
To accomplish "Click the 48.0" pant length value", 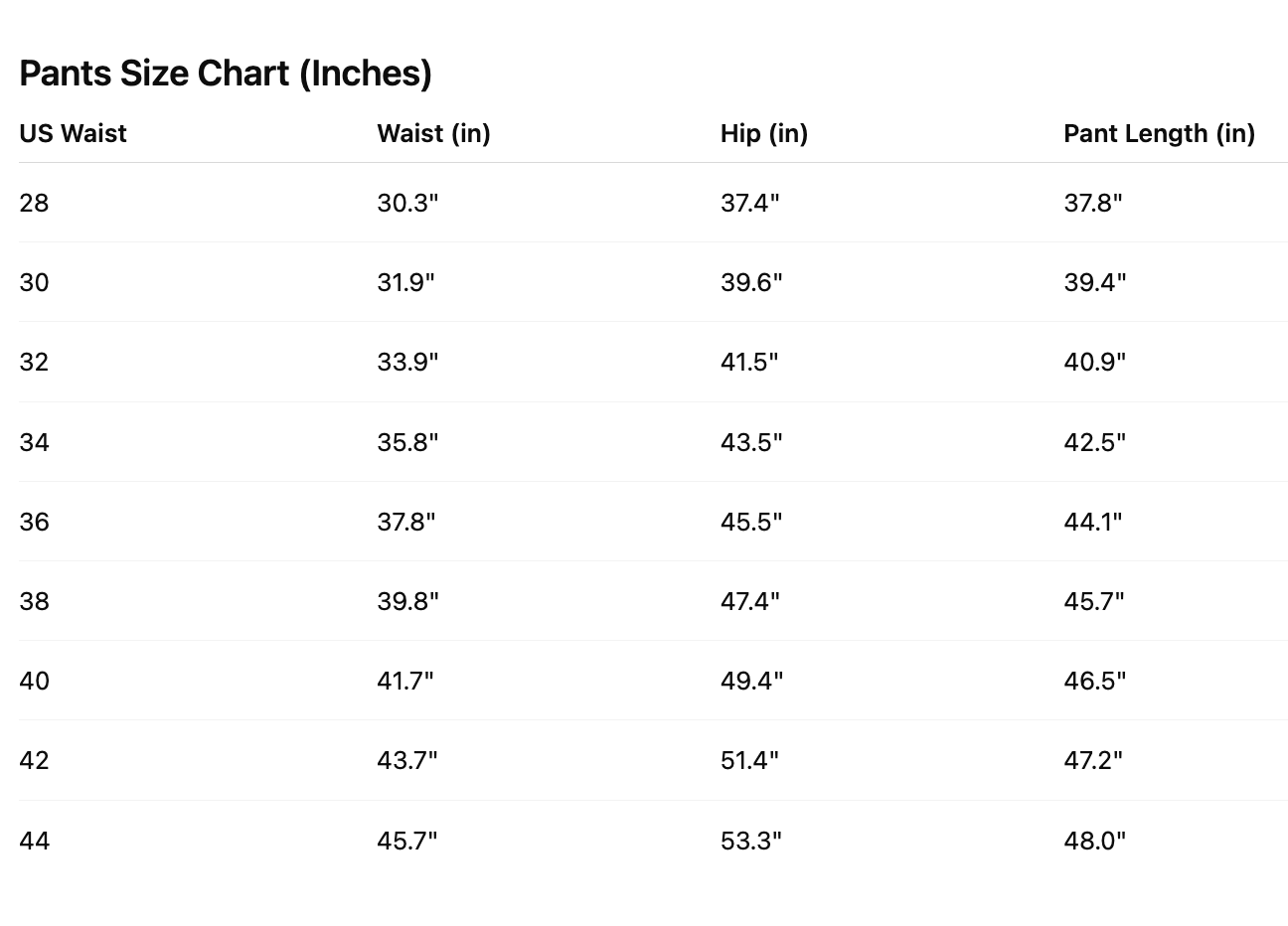I will pos(1094,841).
